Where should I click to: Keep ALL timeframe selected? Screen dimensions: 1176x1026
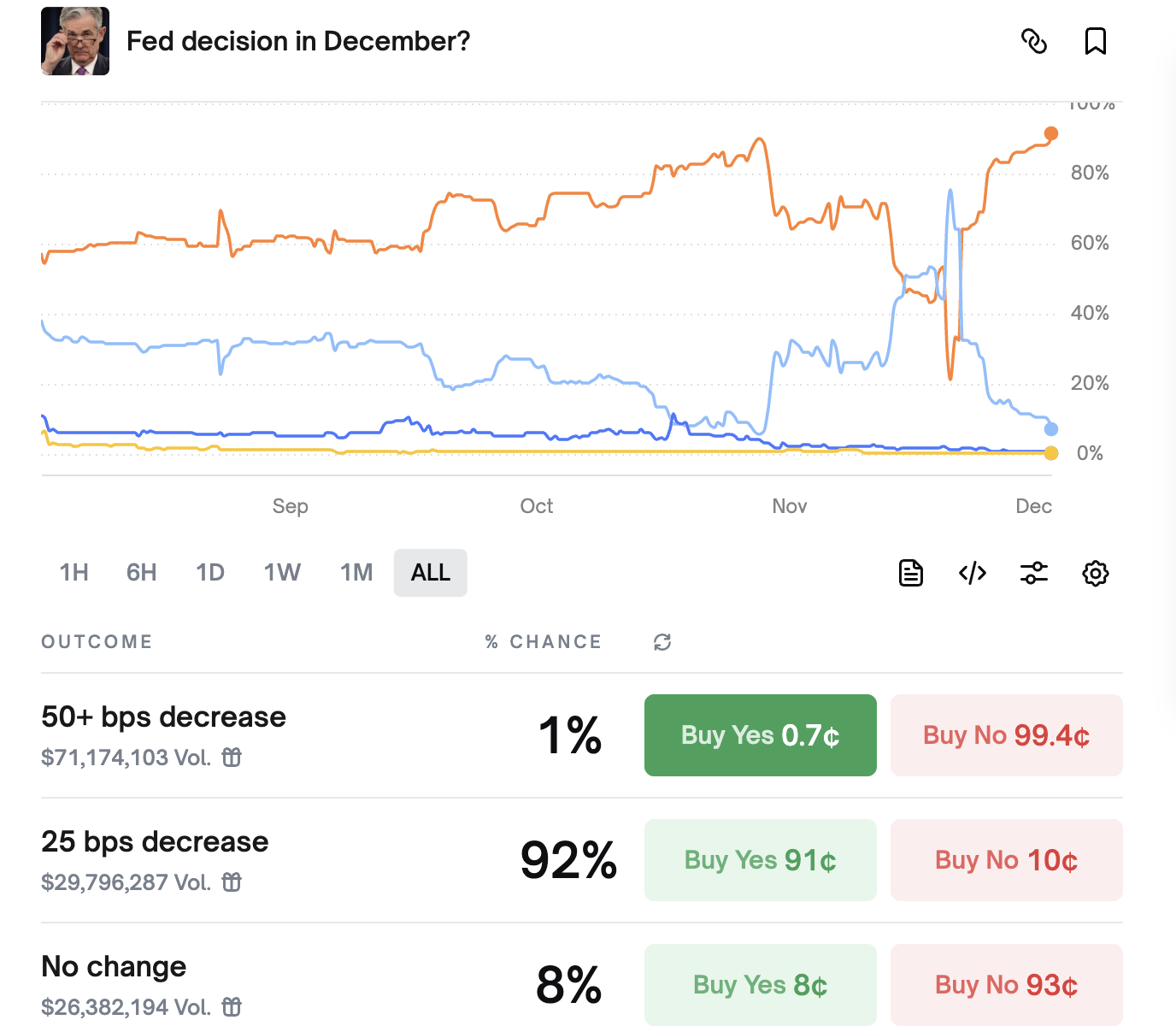(x=430, y=573)
